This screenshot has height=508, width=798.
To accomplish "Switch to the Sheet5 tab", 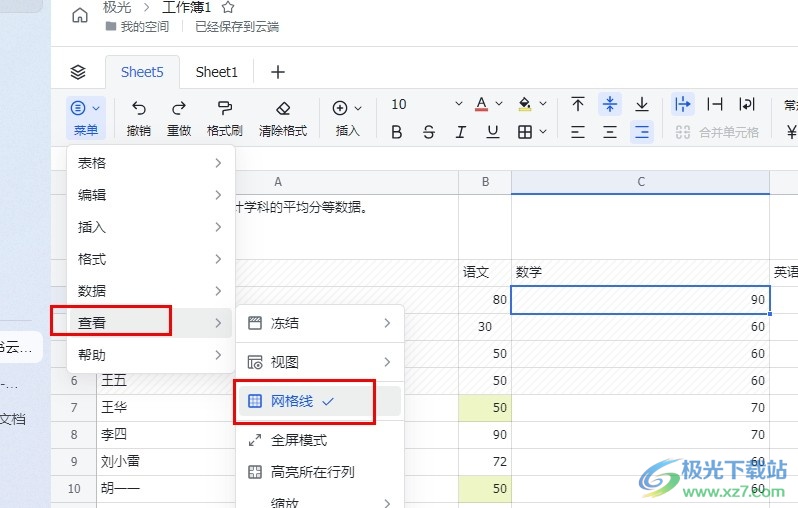I will [142, 72].
